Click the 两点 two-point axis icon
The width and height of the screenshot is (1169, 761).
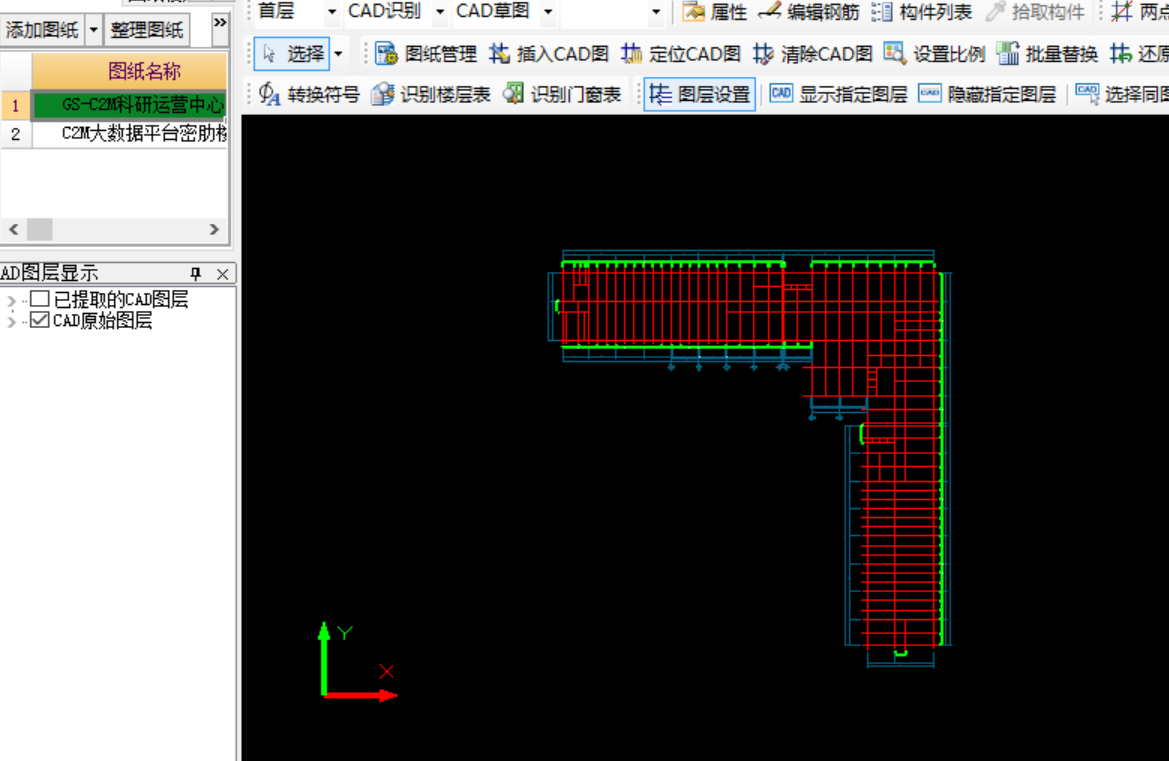tap(1121, 12)
